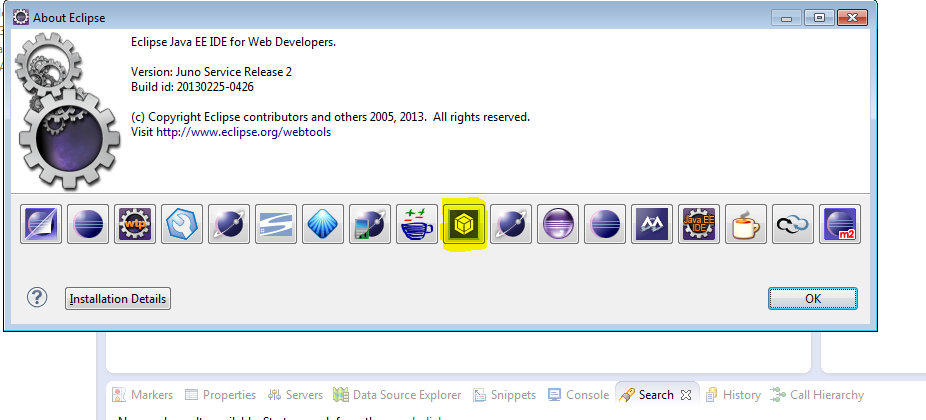The height and width of the screenshot is (420, 926).
Task: Close the Search tab with its X
Action: 686,395
